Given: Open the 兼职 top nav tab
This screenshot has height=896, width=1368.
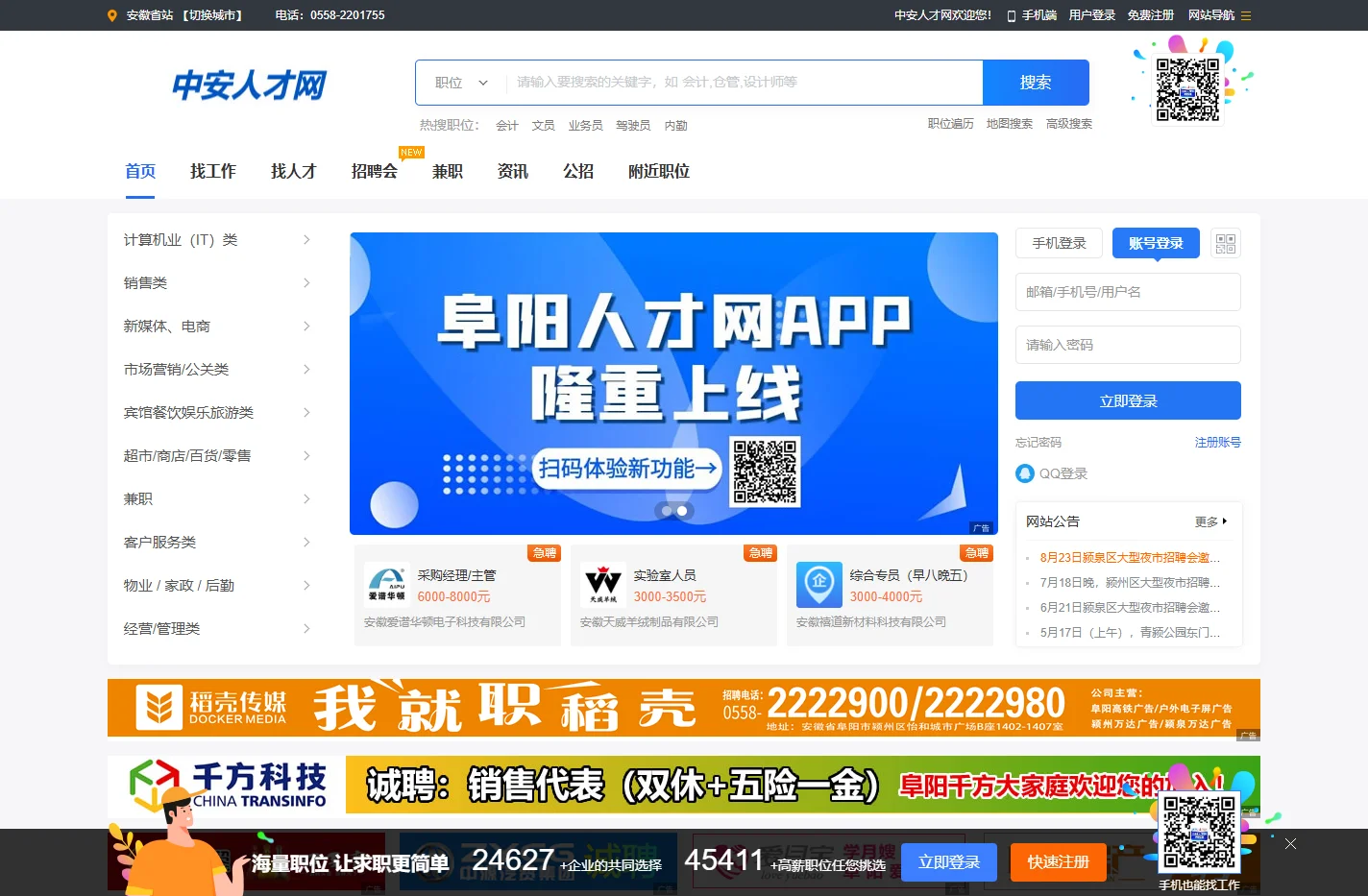Looking at the screenshot, I should pos(448,172).
